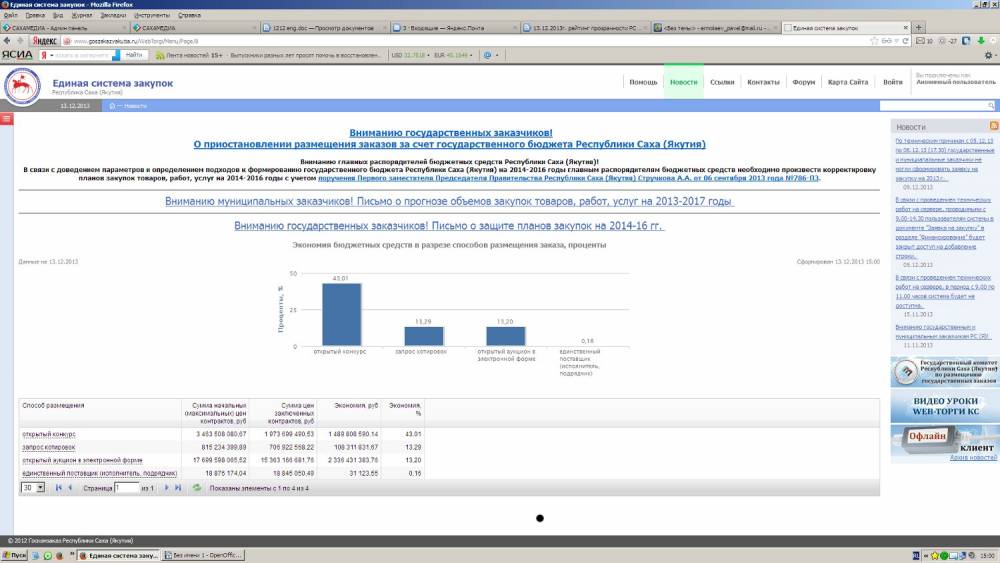
Task: Click the "Войти" login link
Action: pyautogui.click(x=892, y=82)
